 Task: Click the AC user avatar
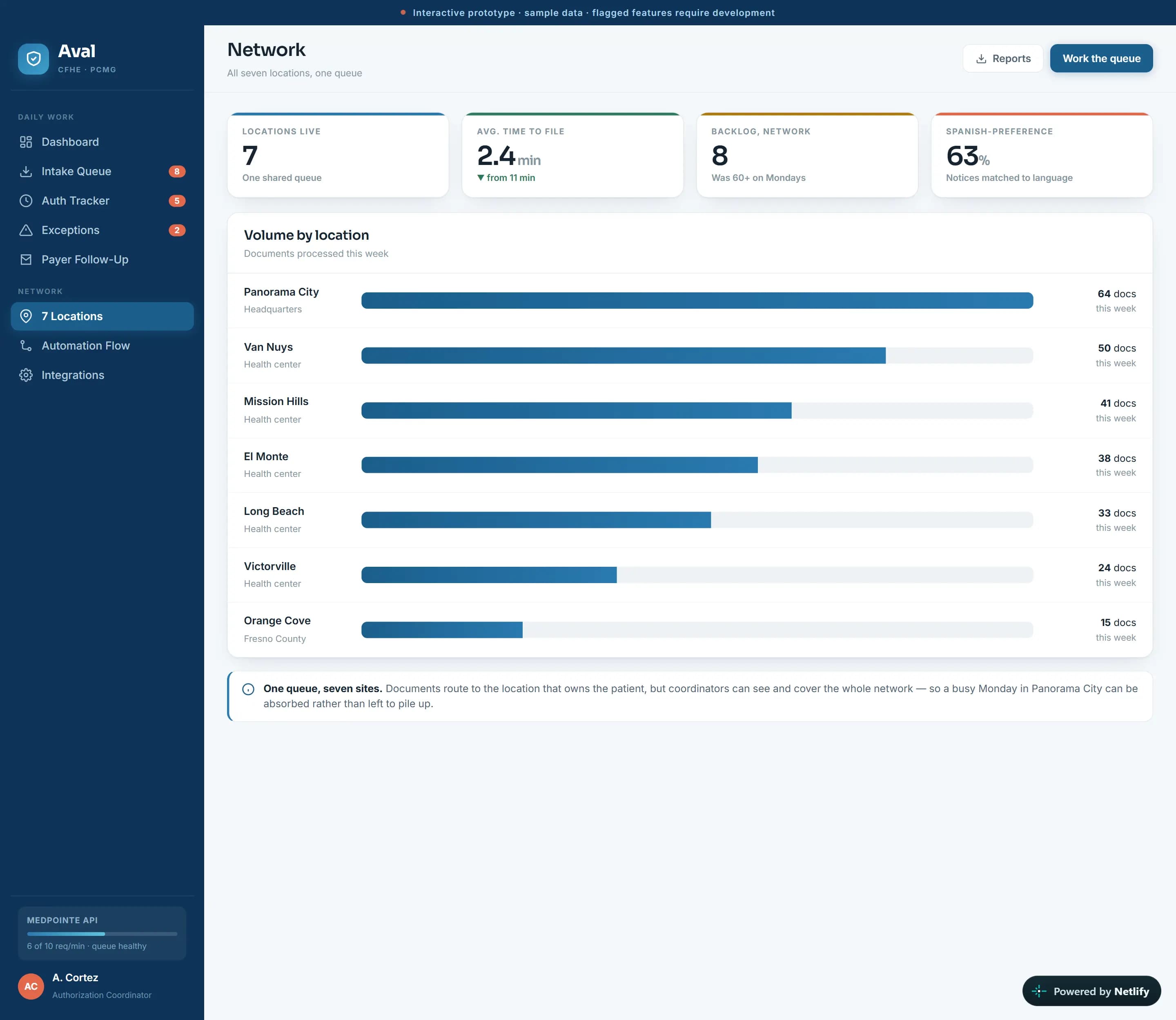click(x=31, y=987)
